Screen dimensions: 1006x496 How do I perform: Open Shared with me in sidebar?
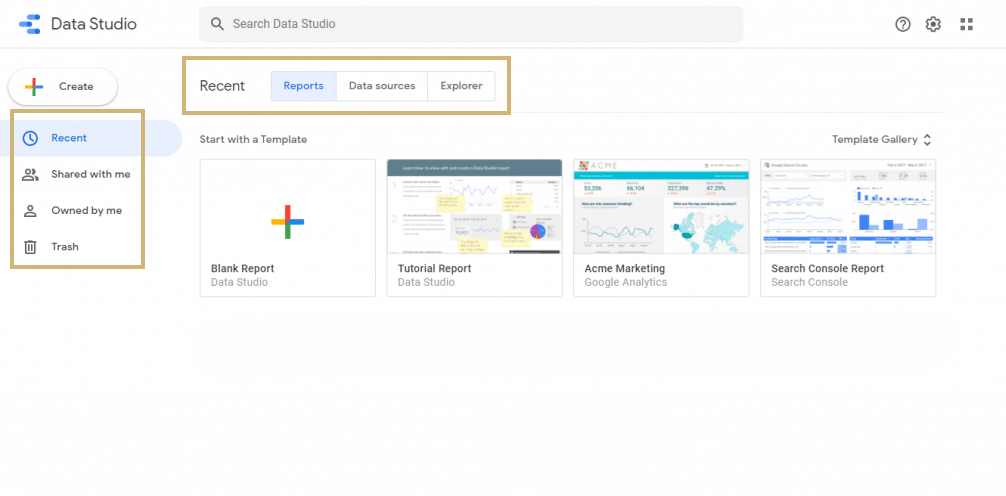[91, 175]
